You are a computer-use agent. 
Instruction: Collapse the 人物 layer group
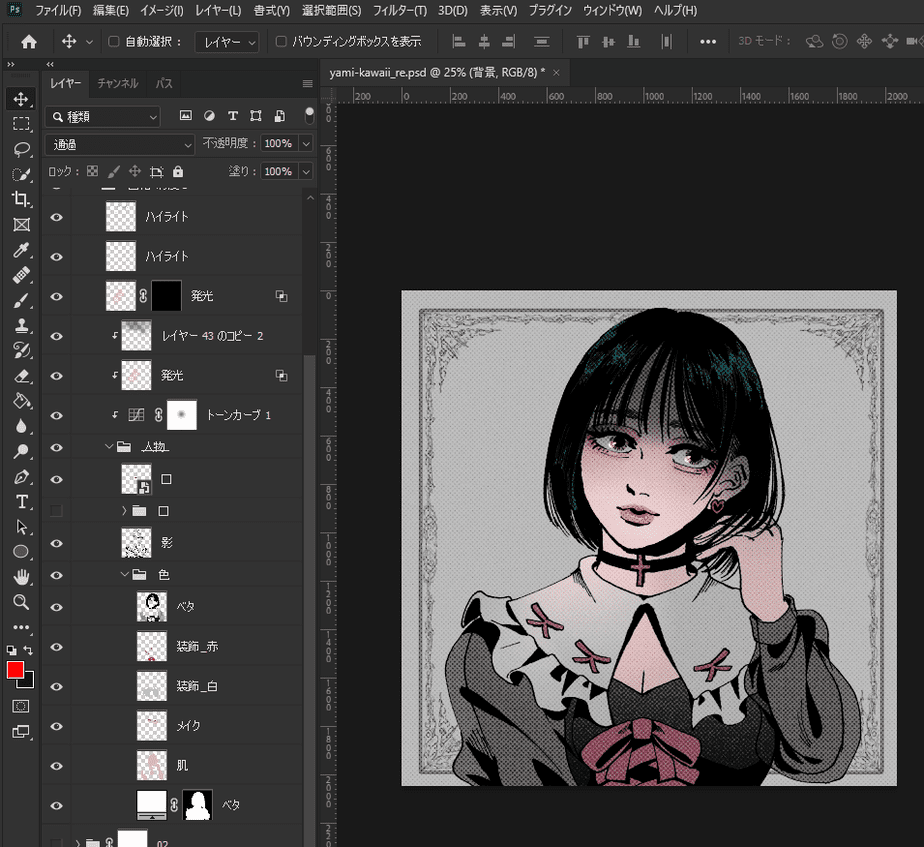click(109, 447)
